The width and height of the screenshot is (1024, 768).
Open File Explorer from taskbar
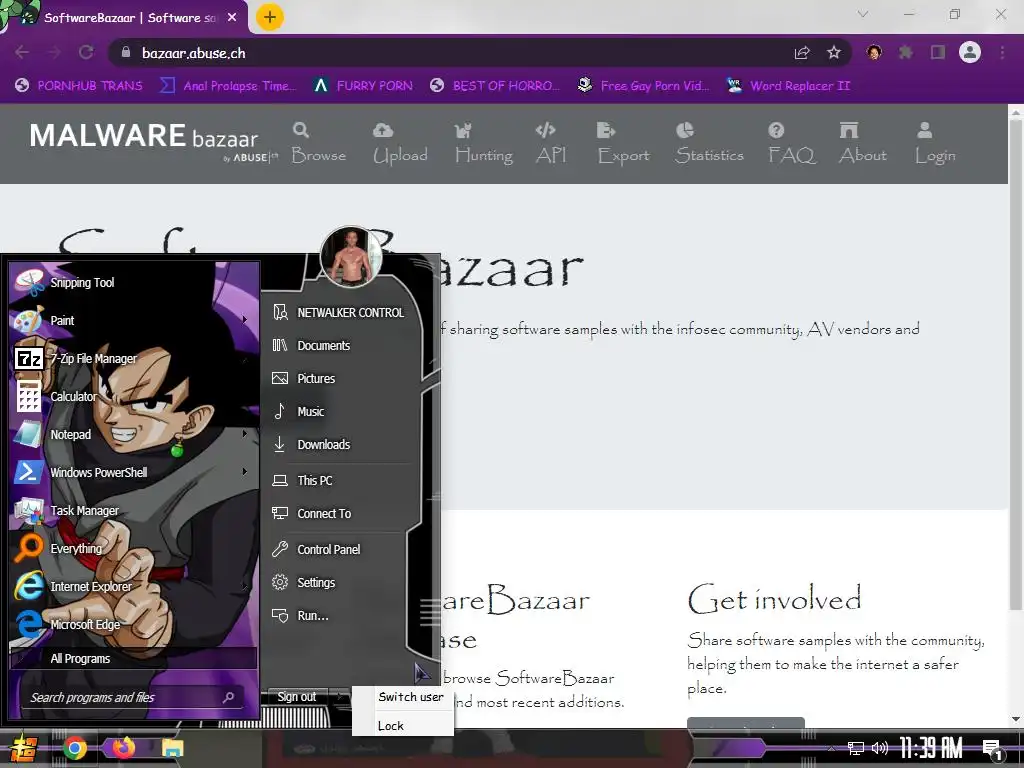tap(172, 748)
